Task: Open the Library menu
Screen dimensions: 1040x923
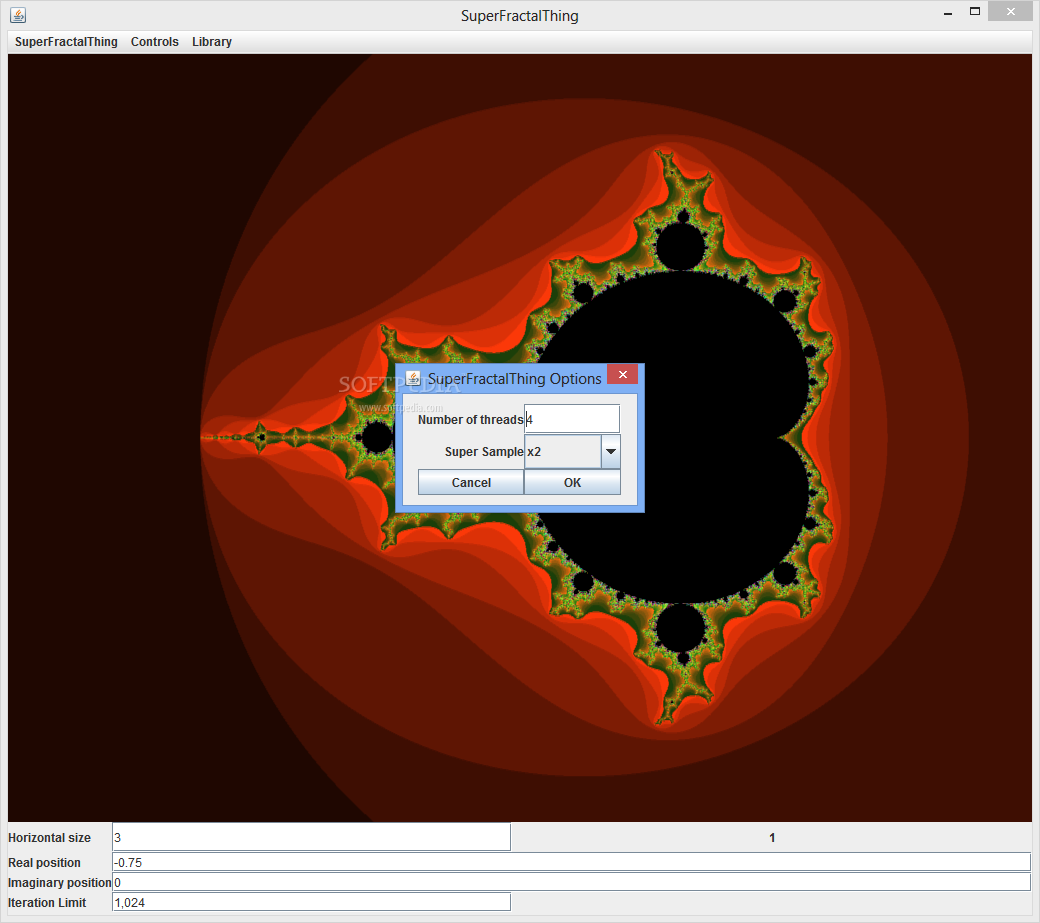Action: click(x=212, y=42)
